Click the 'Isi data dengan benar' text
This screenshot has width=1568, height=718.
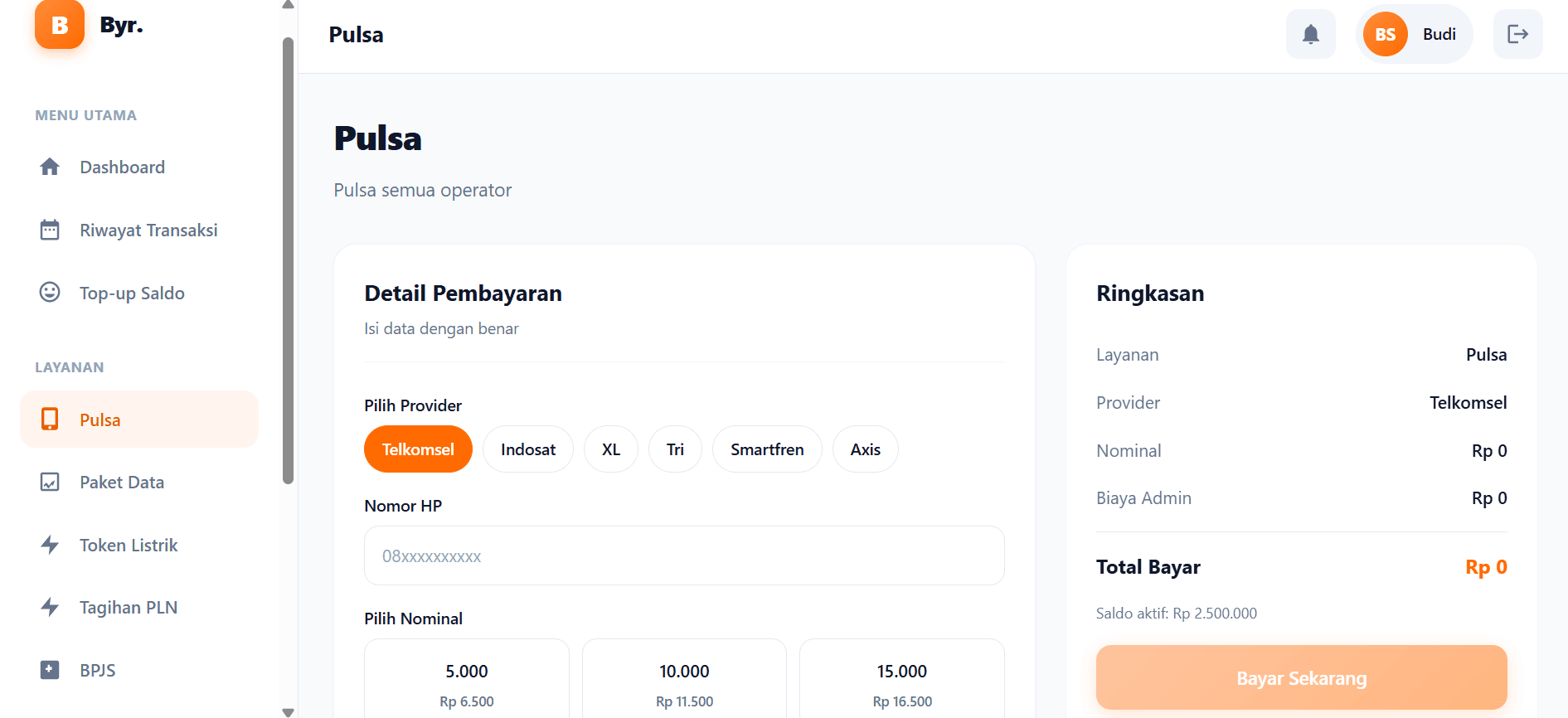tap(441, 328)
